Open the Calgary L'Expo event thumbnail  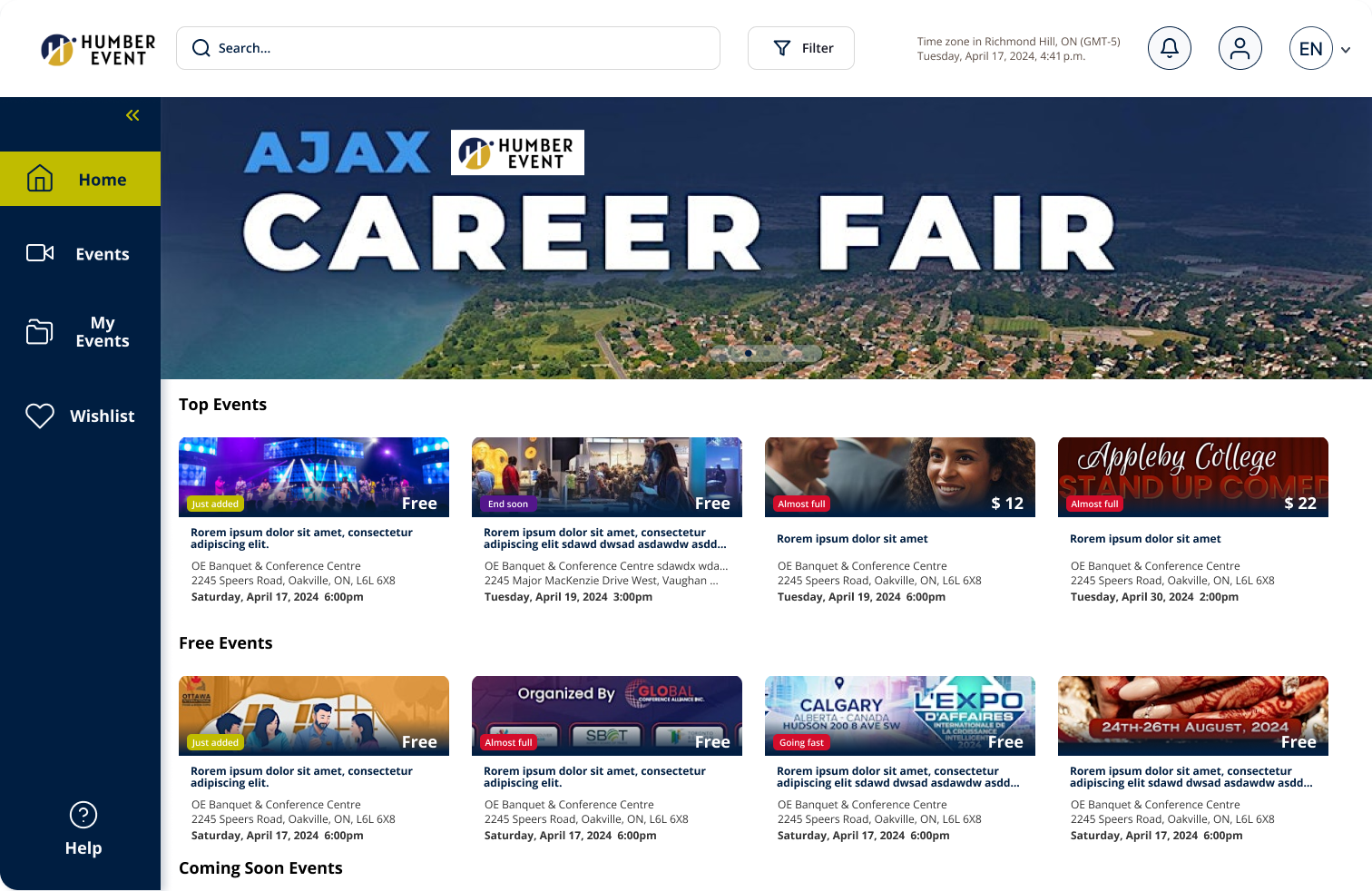click(x=900, y=716)
